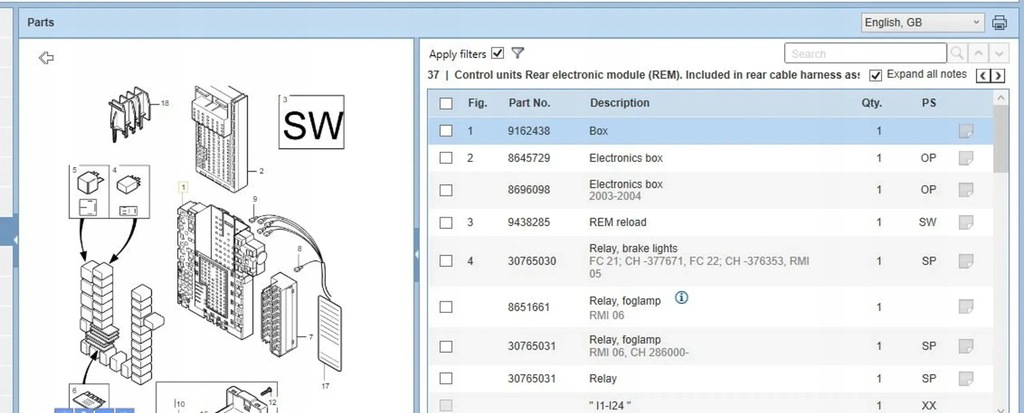The width and height of the screenshot is (1024, 413).
Task: Click the section 37 Control units heading
Action: point(643,75)
